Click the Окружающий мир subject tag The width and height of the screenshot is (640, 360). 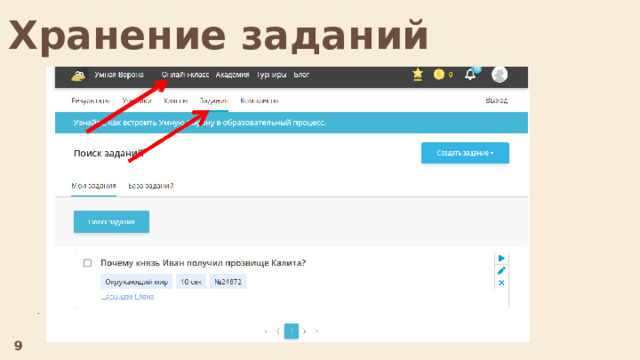(136, 282)
